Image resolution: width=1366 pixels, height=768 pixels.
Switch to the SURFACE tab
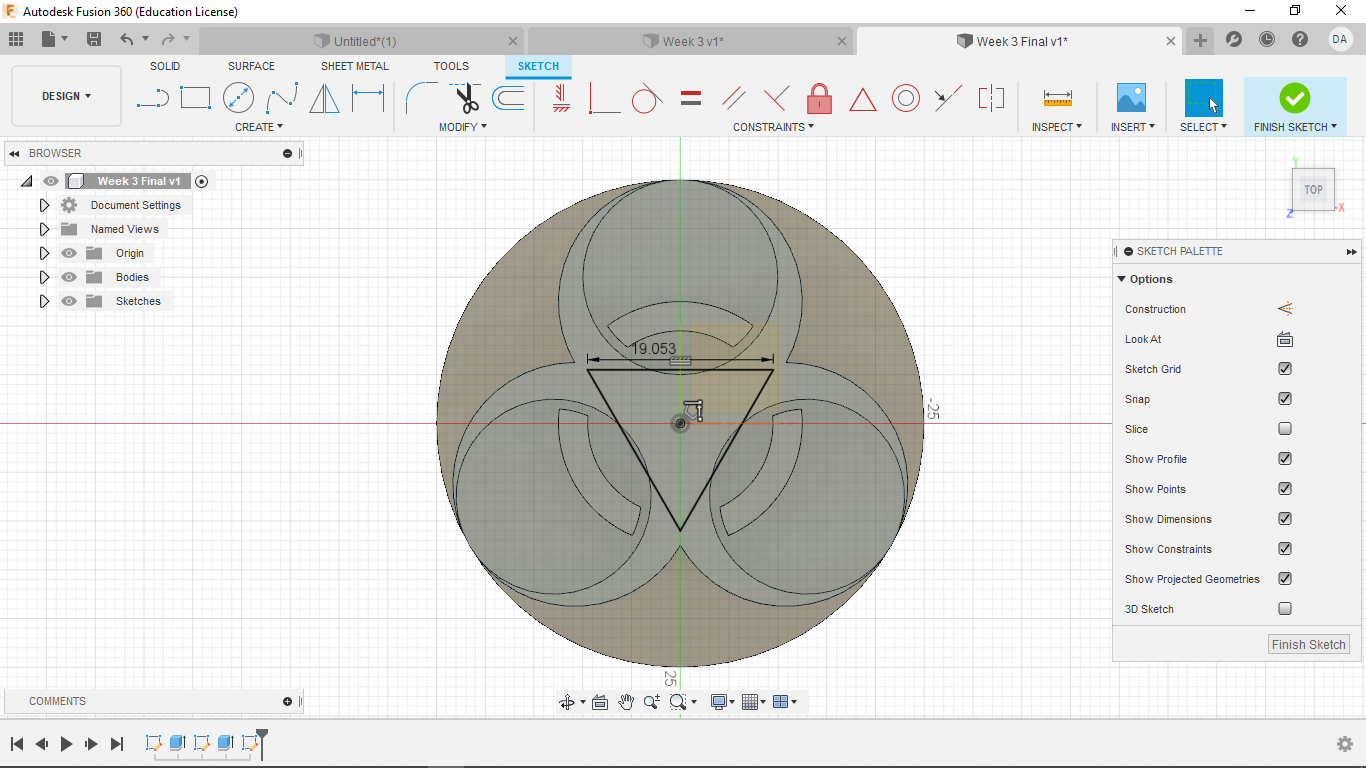[x=251, y=66]
